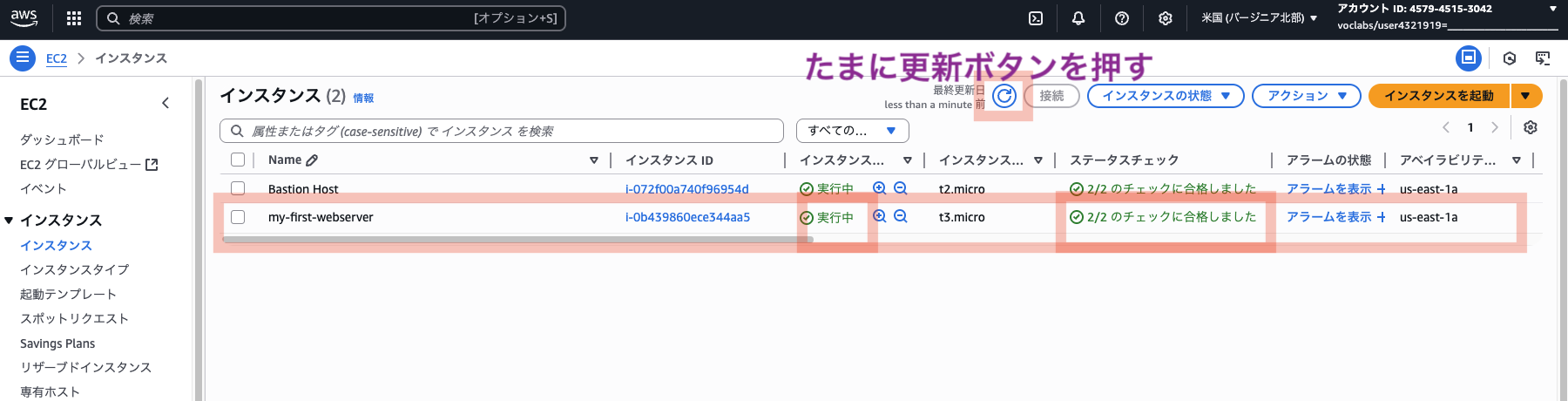
Task: Open the state filter dropdown すべての…
Action: 853,131
